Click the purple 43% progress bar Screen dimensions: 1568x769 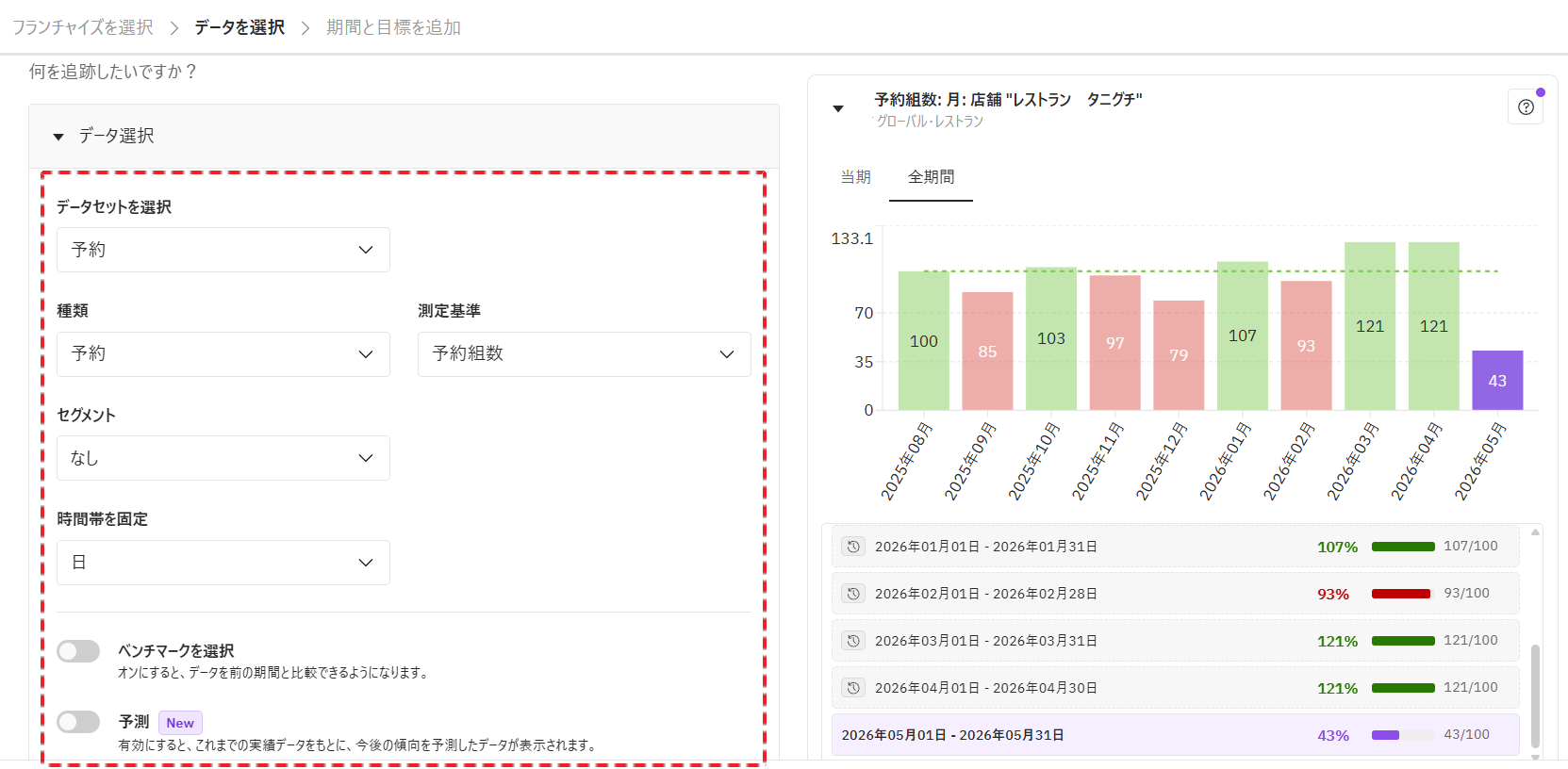point(1403,735)
